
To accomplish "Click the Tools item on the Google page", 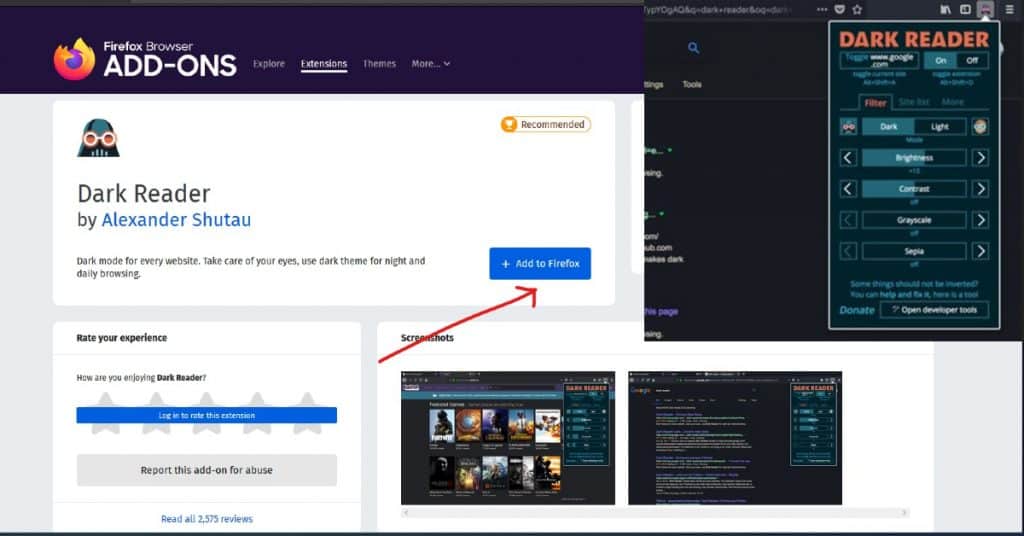I will pos(692,84).
